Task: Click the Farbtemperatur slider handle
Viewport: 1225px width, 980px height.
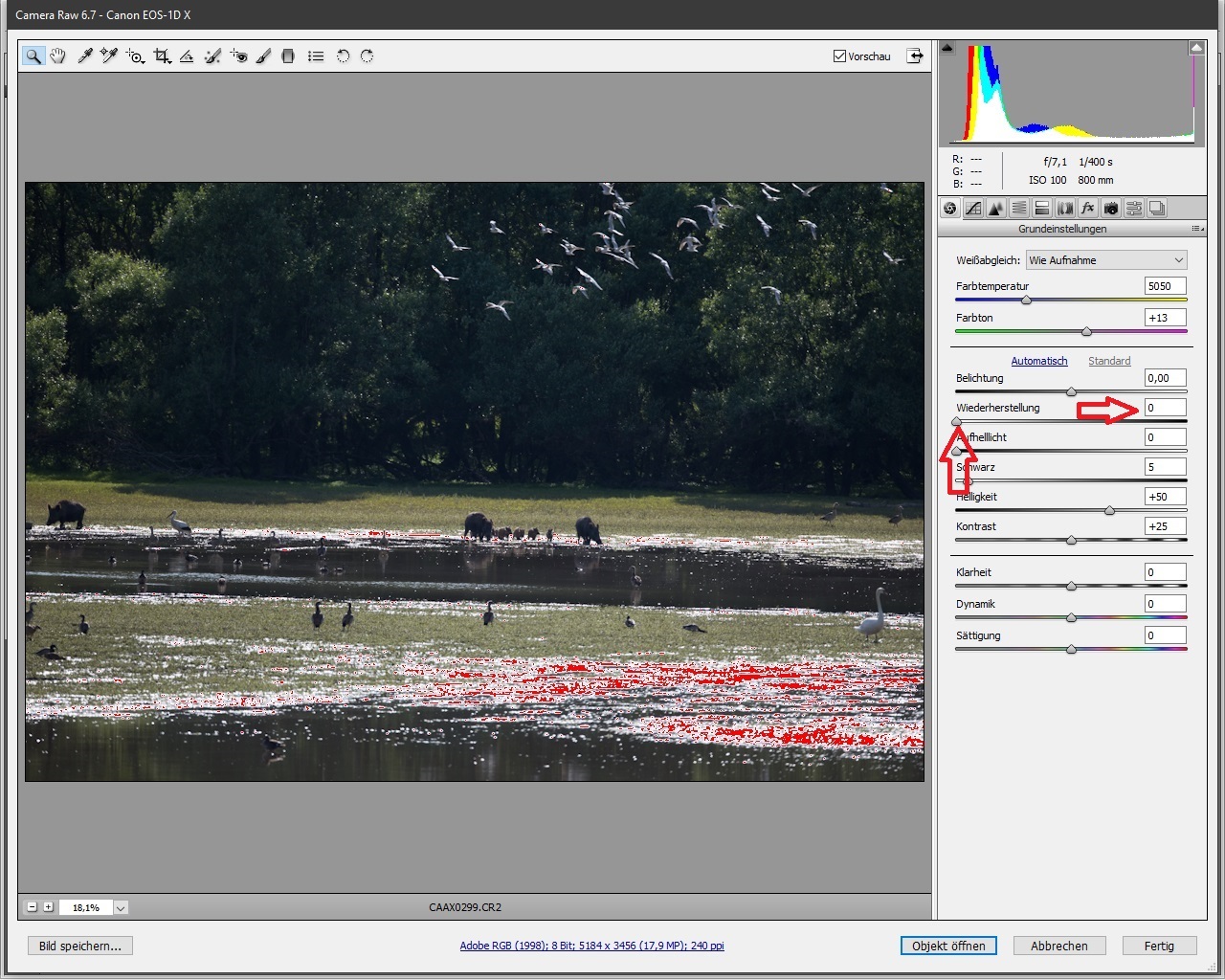Action: coord(1026,301)
